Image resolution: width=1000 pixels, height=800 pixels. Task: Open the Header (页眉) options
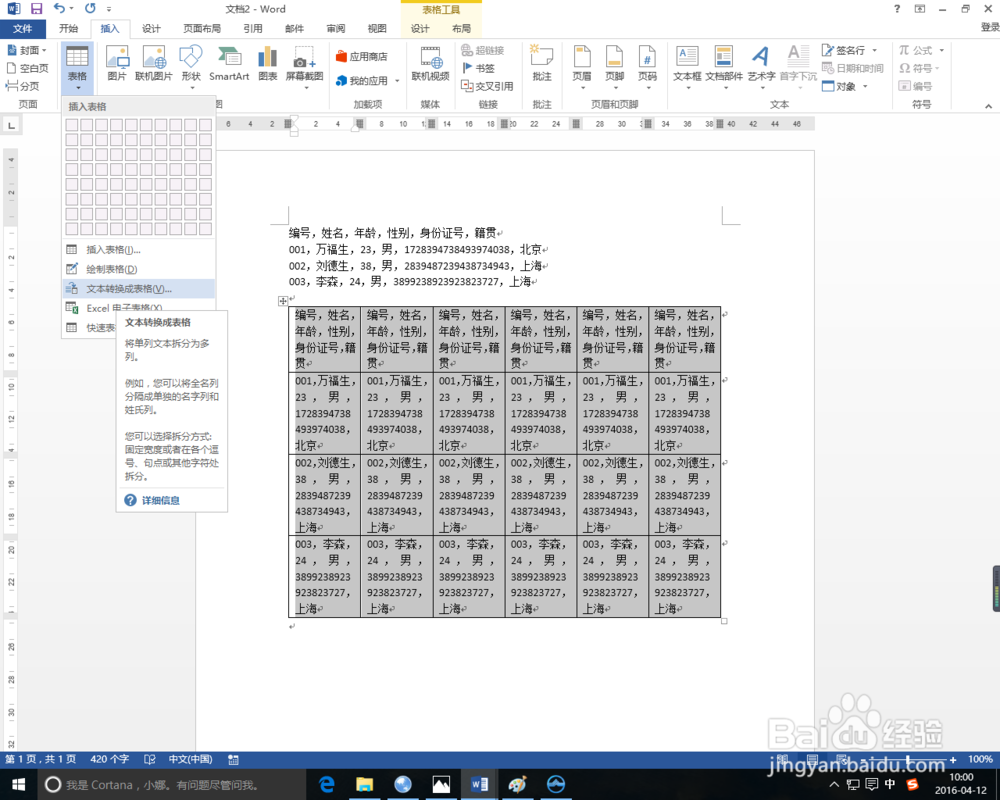click(x=582, y=66)
